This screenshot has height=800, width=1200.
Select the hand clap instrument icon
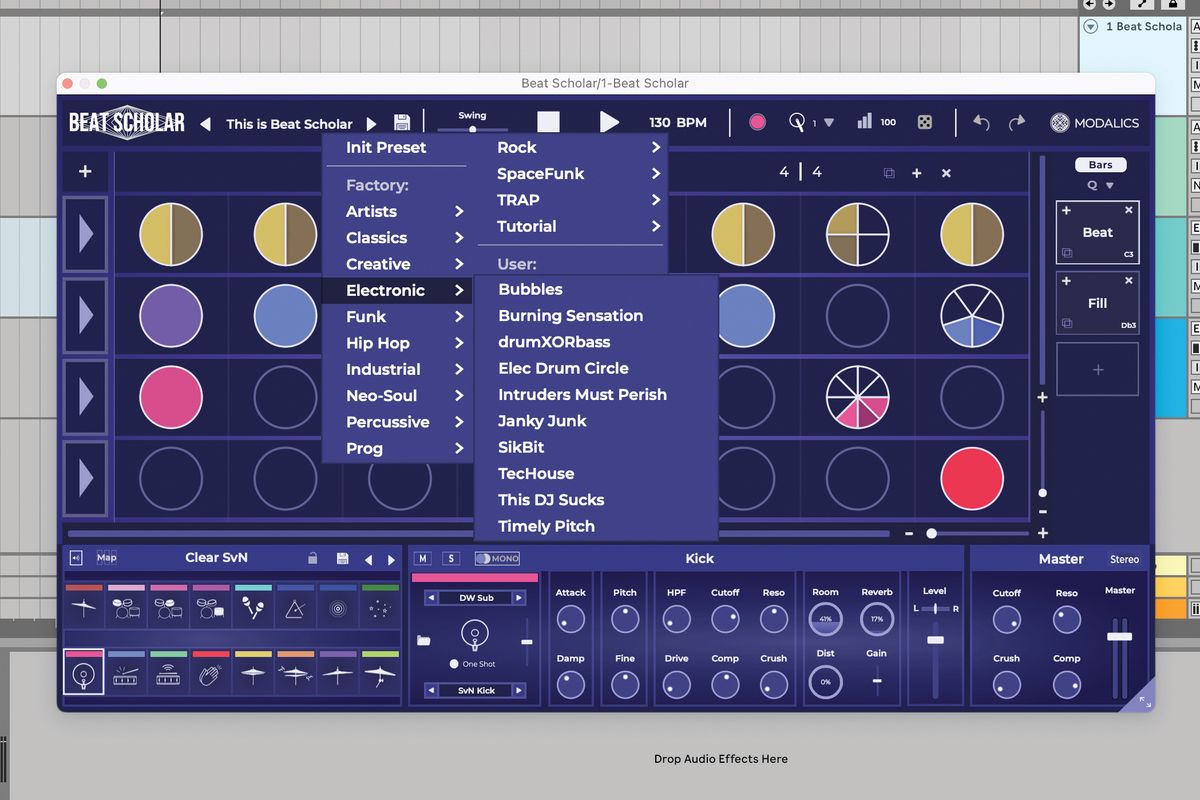[210, 673]
